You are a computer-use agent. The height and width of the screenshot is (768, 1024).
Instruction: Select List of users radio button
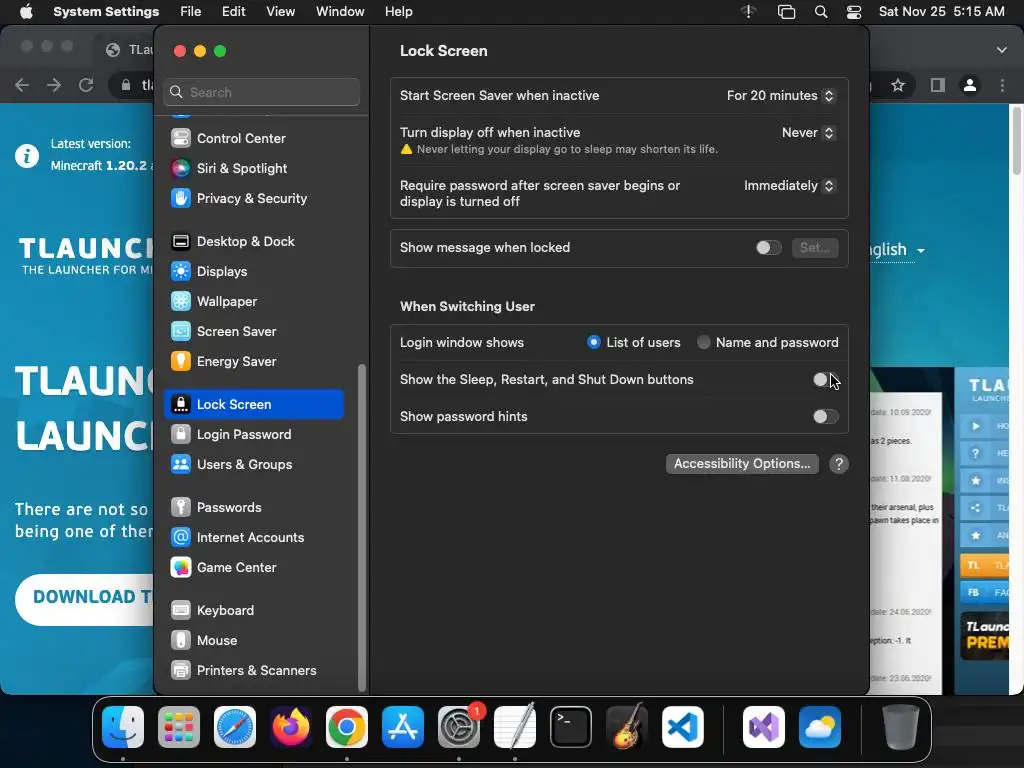[594, 342]
